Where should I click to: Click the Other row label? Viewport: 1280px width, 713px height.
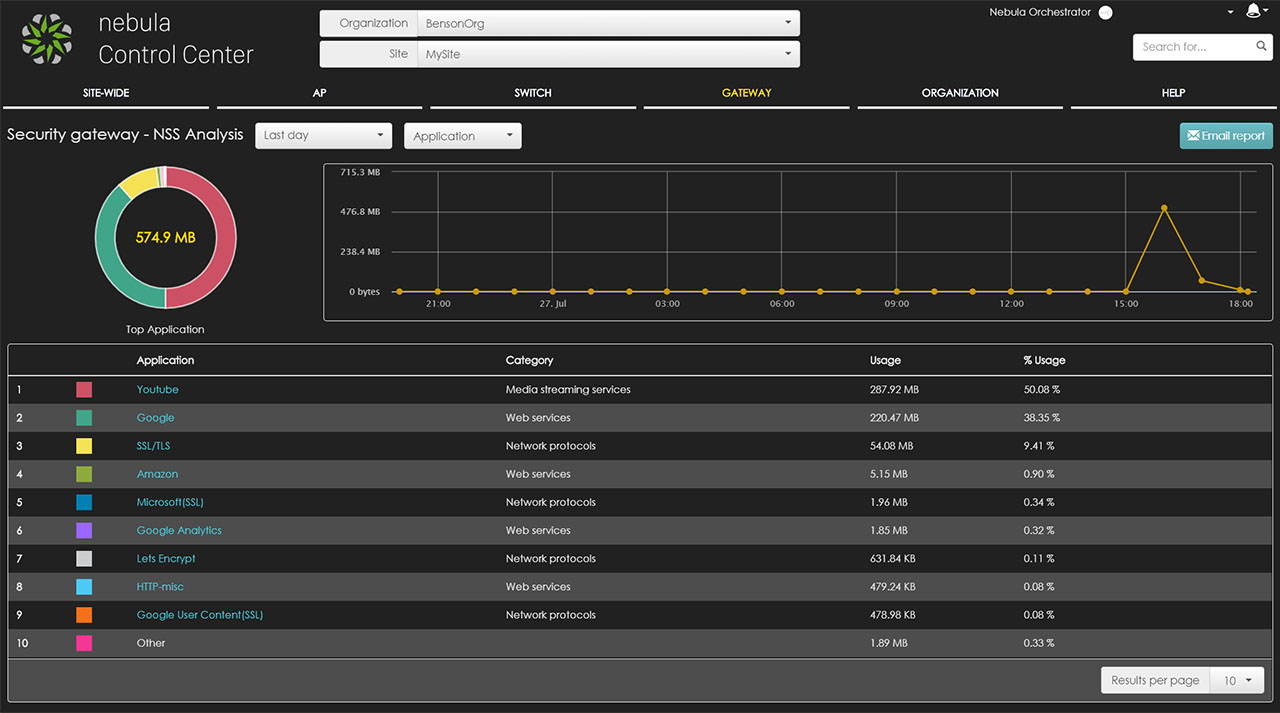tap(151, 643)
